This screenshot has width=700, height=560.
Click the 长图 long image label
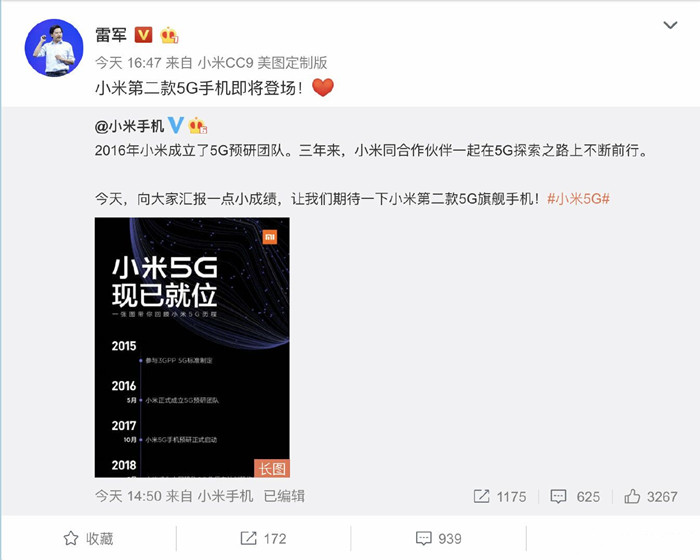[x=271, y=468]
